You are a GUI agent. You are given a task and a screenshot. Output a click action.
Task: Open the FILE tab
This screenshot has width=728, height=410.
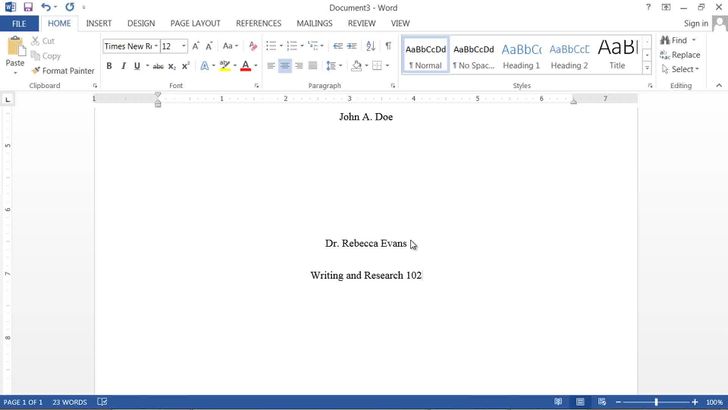pyautogui.click(x=19, y=24)
